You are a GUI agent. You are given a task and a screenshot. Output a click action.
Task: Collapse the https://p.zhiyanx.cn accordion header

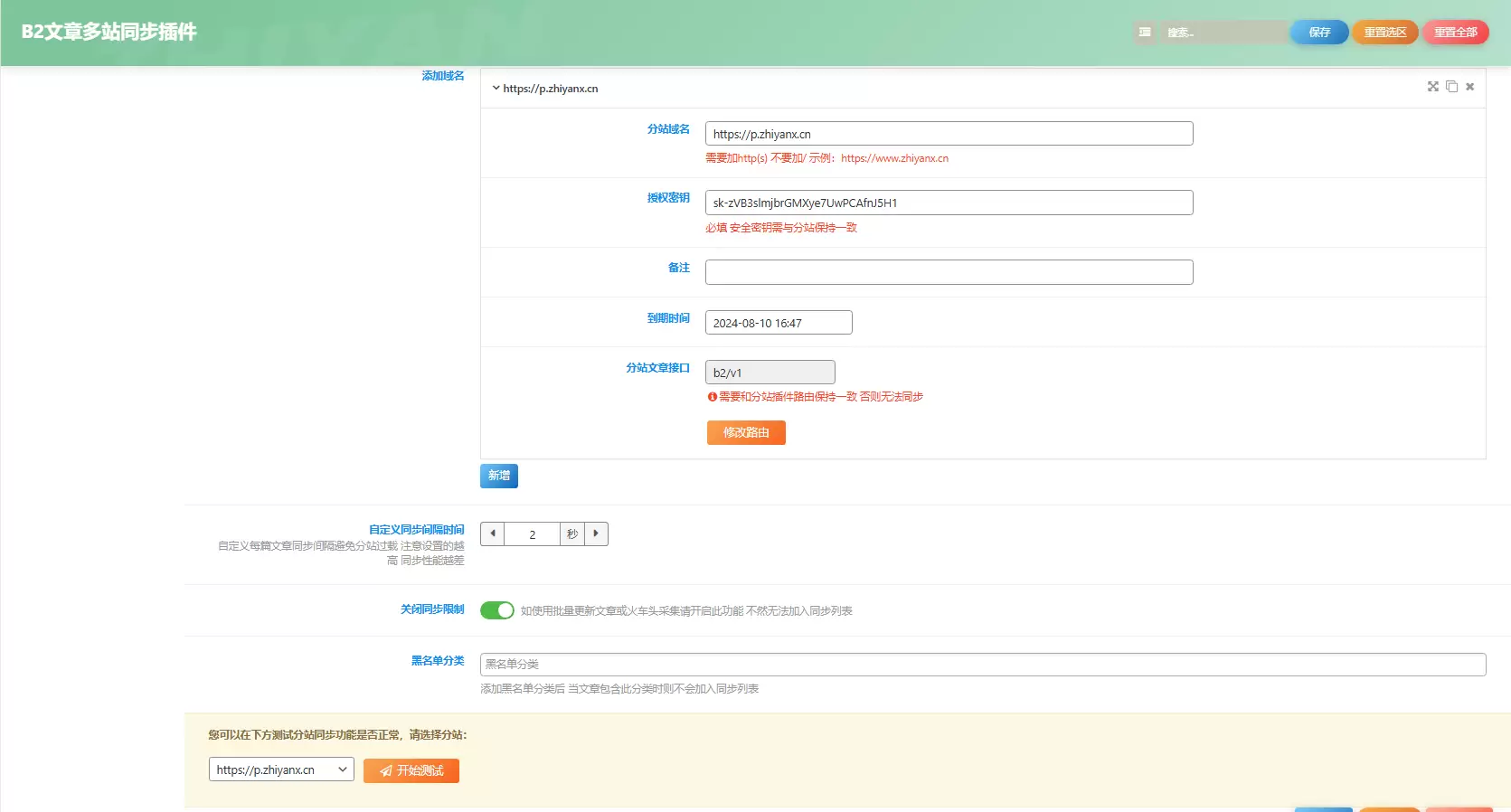coord(983,88)
